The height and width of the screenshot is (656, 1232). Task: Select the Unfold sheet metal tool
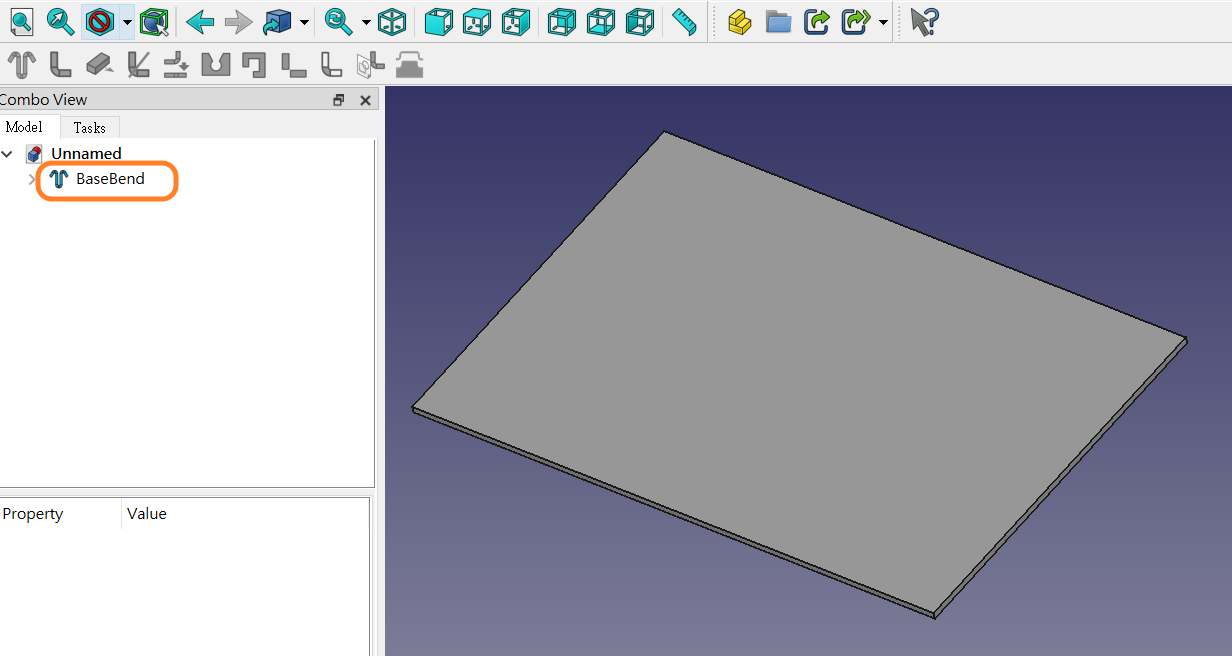click(x=176, y=65)
